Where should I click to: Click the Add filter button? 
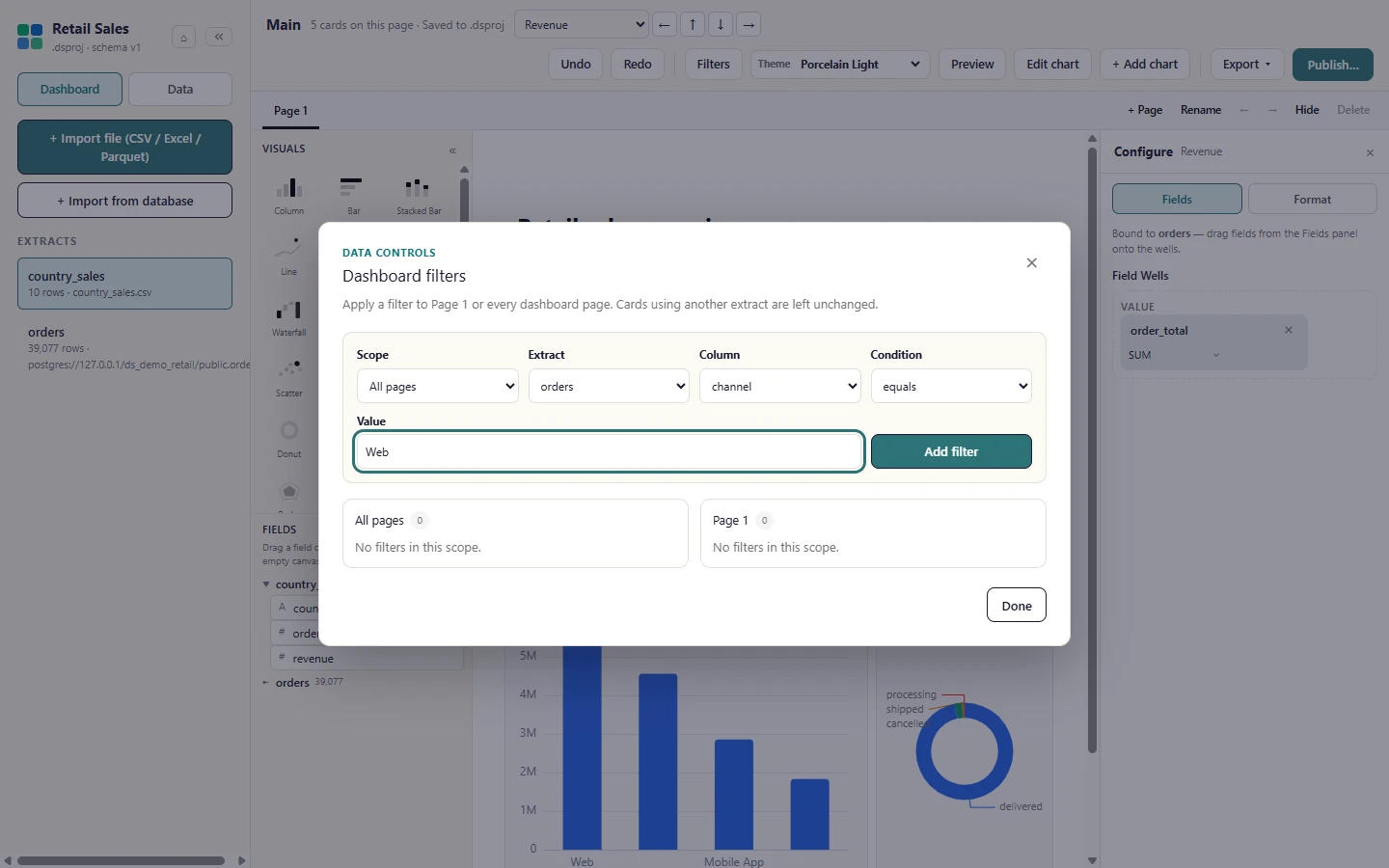(x=951, y=451)
